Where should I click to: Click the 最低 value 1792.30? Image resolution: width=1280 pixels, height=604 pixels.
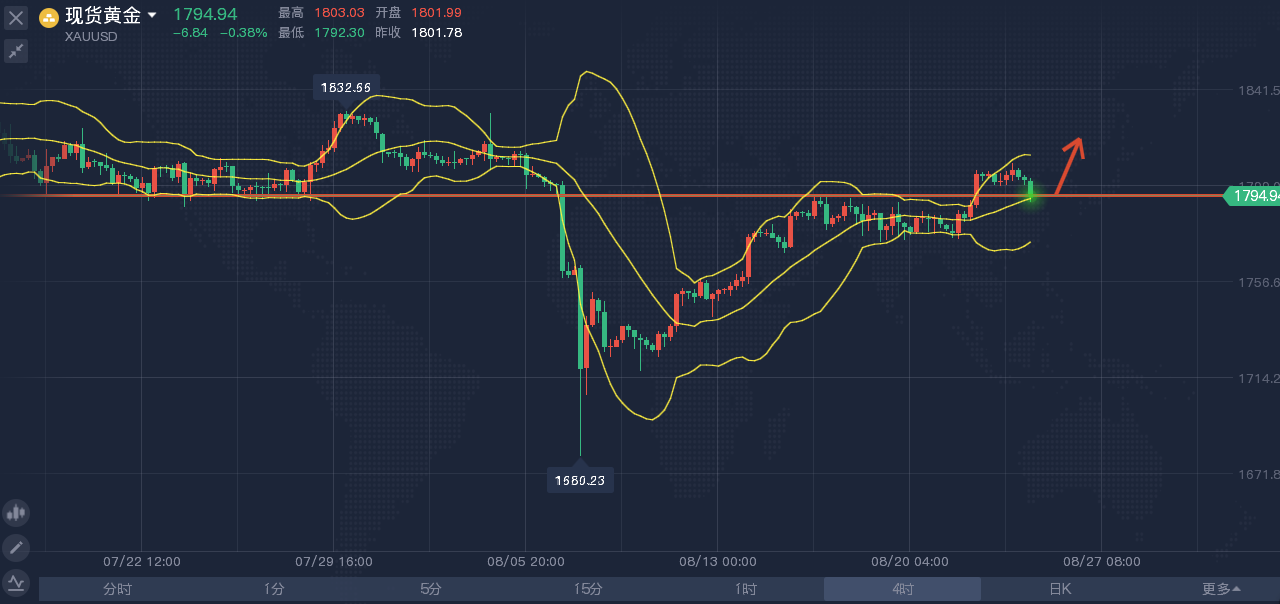tap(338, 33)
